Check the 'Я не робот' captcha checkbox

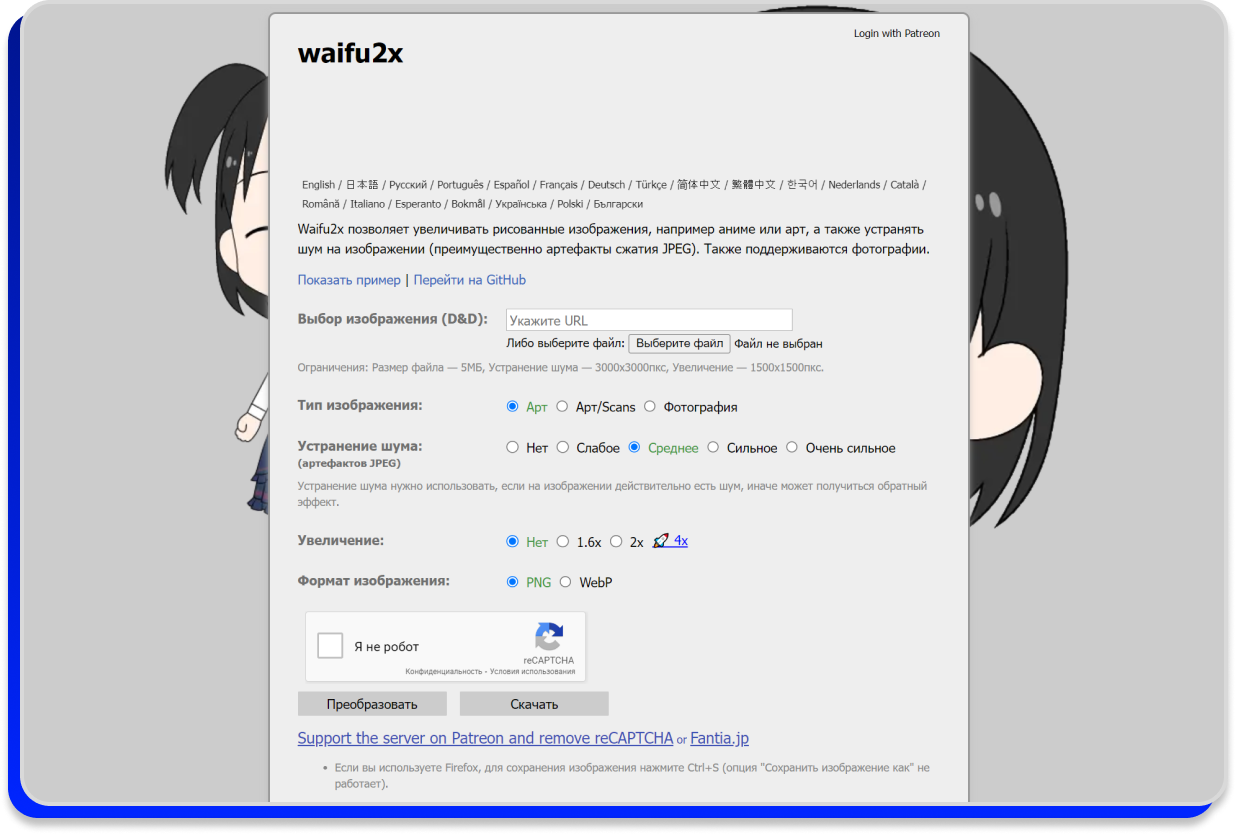(x=330, y=646)
